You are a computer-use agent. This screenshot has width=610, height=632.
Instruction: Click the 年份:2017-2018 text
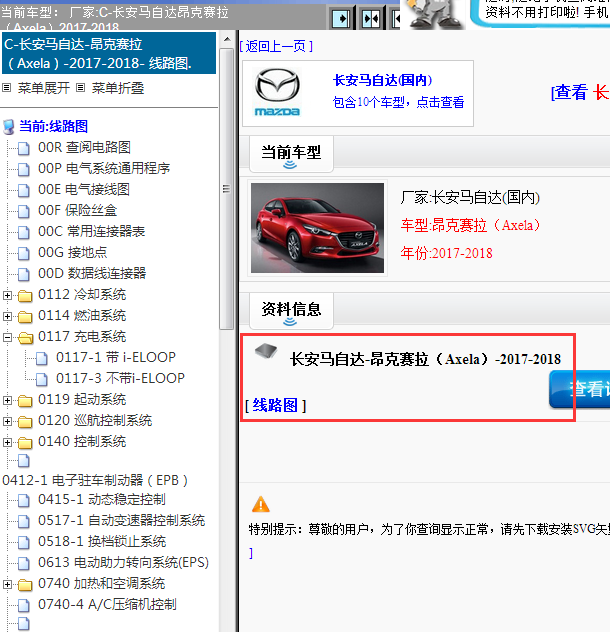tap(446, 253)
